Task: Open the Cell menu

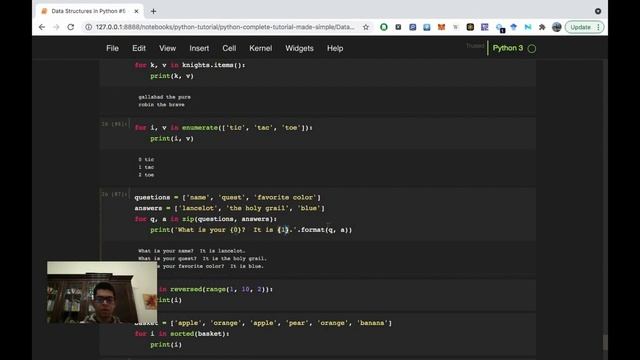Action: [x=229, y=48]
